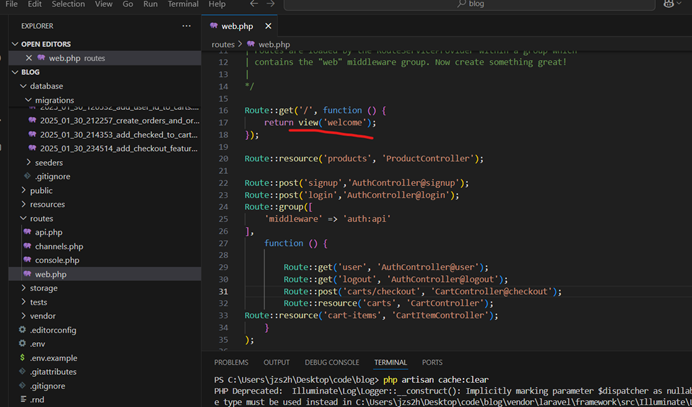
Task: Open the .env file in the explorer
Action: pyautogui.click(x=38, y=344)
